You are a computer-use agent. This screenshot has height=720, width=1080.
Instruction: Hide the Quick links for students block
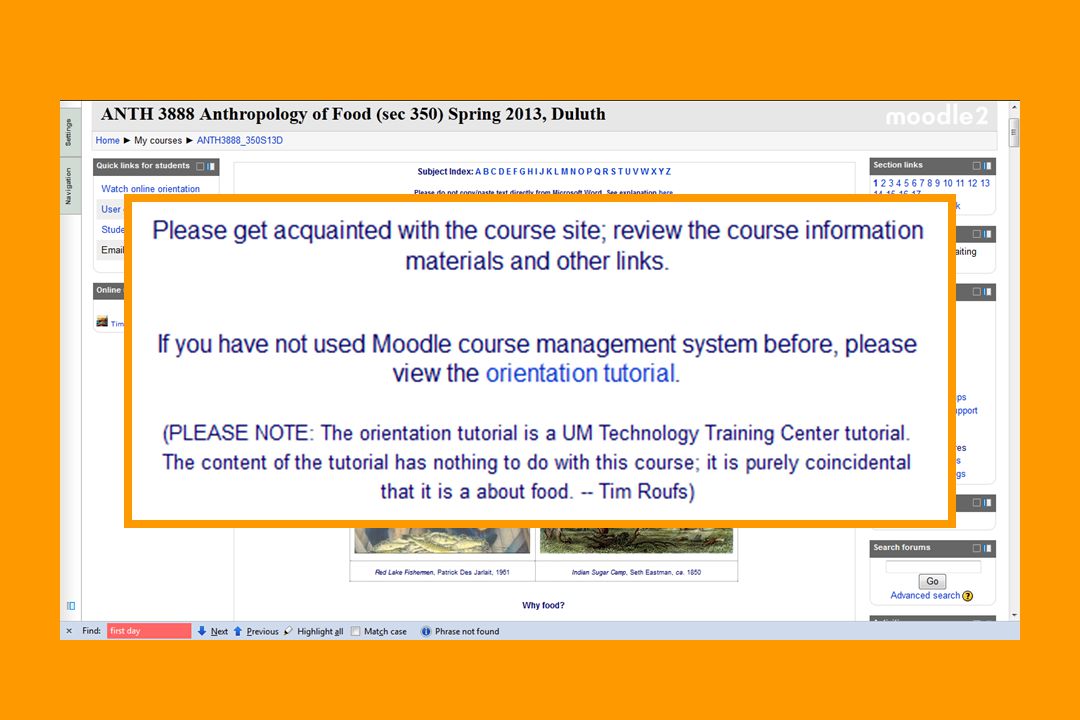coord(200,166)
